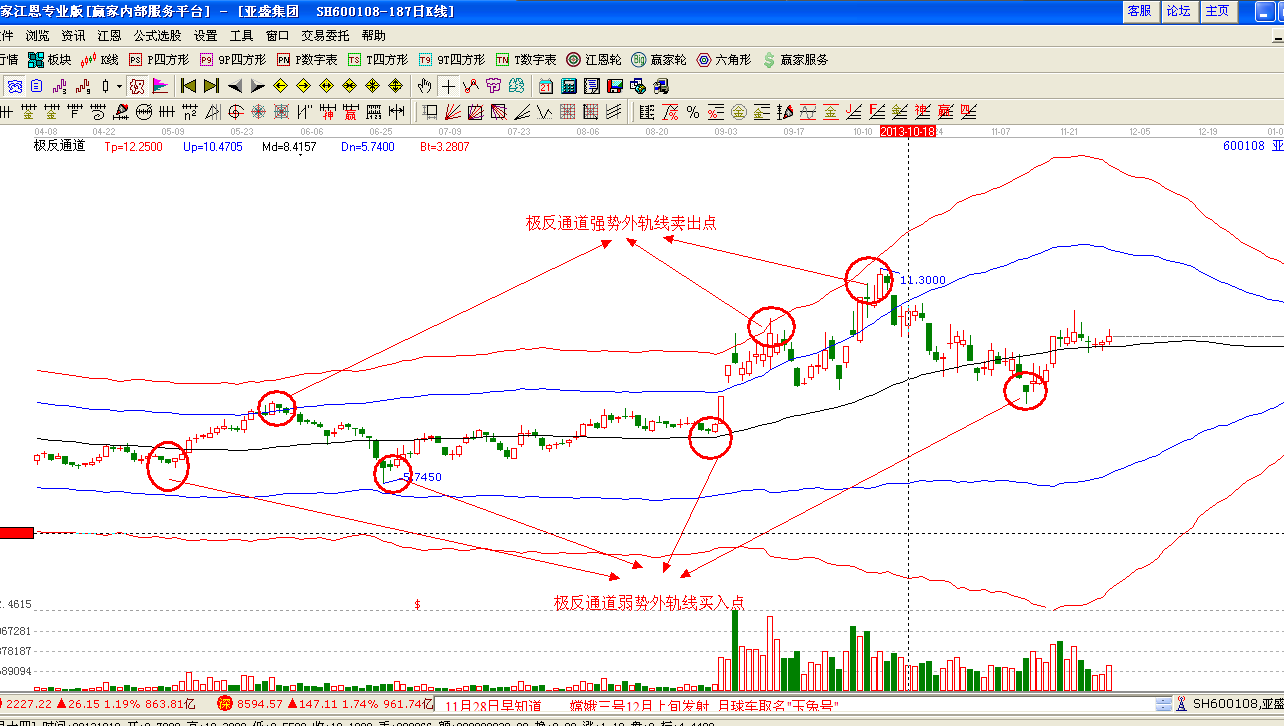Screen dimensions: 1284x726
Task: Click the percent sign drawing tool
Action: coord(692,111)
